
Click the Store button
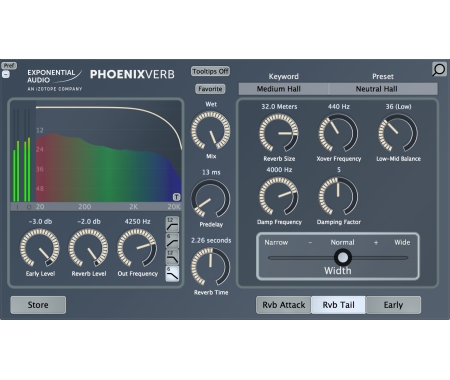[38, 305]
